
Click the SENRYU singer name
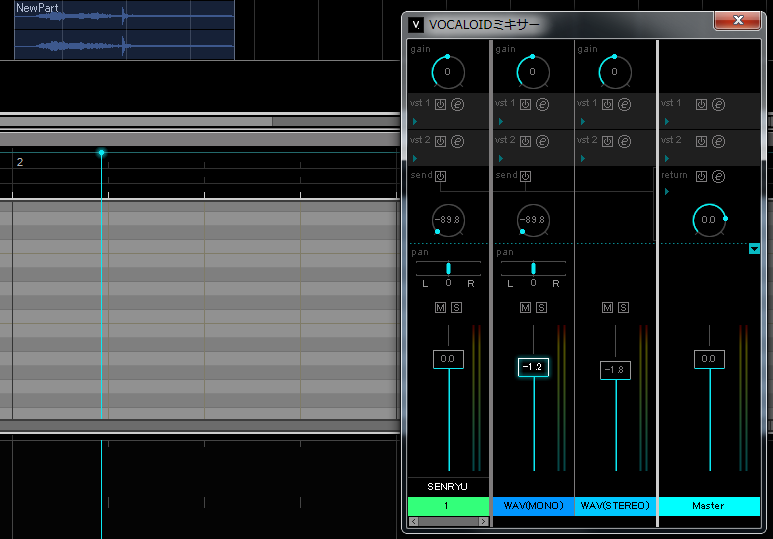click(x=448, y=487)
